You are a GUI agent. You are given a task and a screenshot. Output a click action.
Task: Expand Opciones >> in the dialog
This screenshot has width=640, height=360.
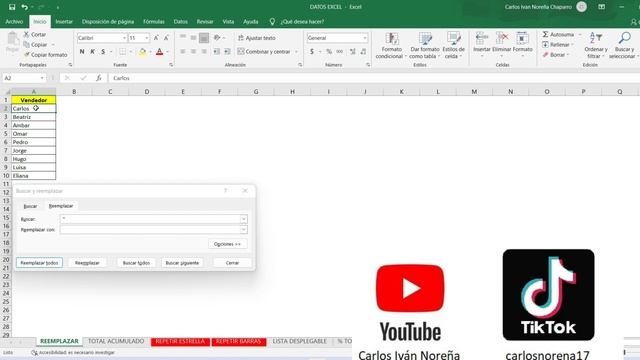pos(227,244)
